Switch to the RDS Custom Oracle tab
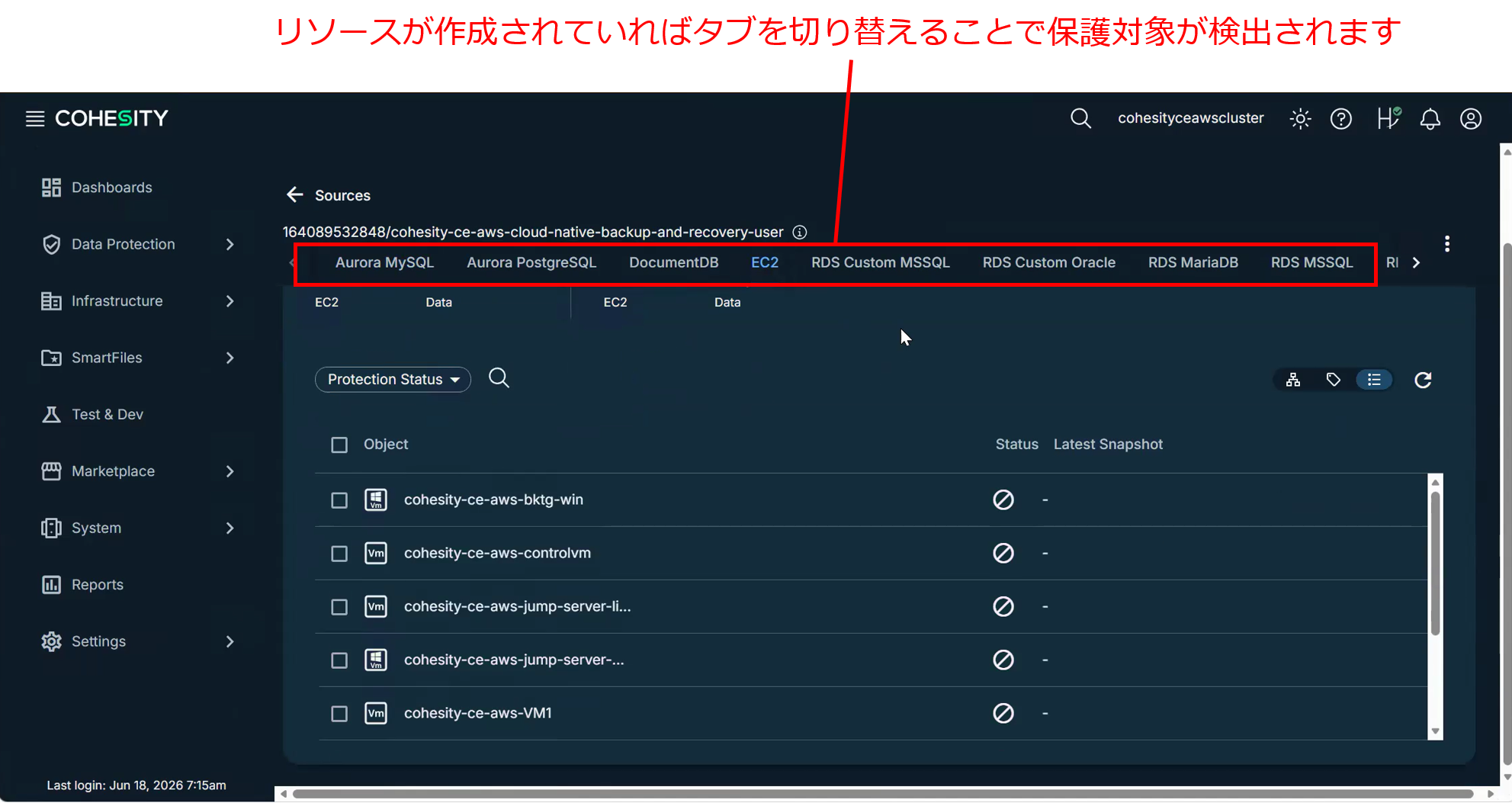This screenshot has height=803, width=1512. click(1048, 262)
